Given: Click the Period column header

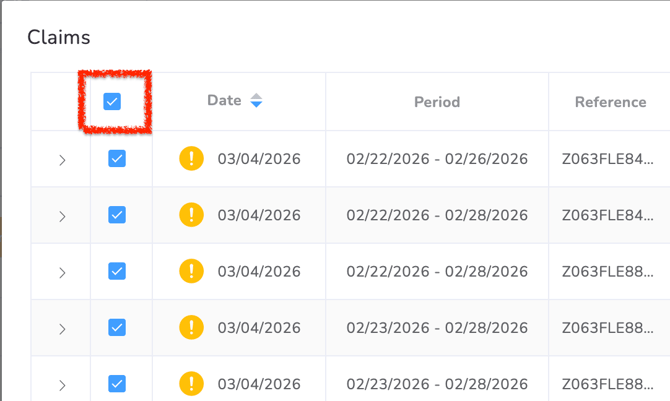Looking at the screenshot, I should click(x=437, y=102).
